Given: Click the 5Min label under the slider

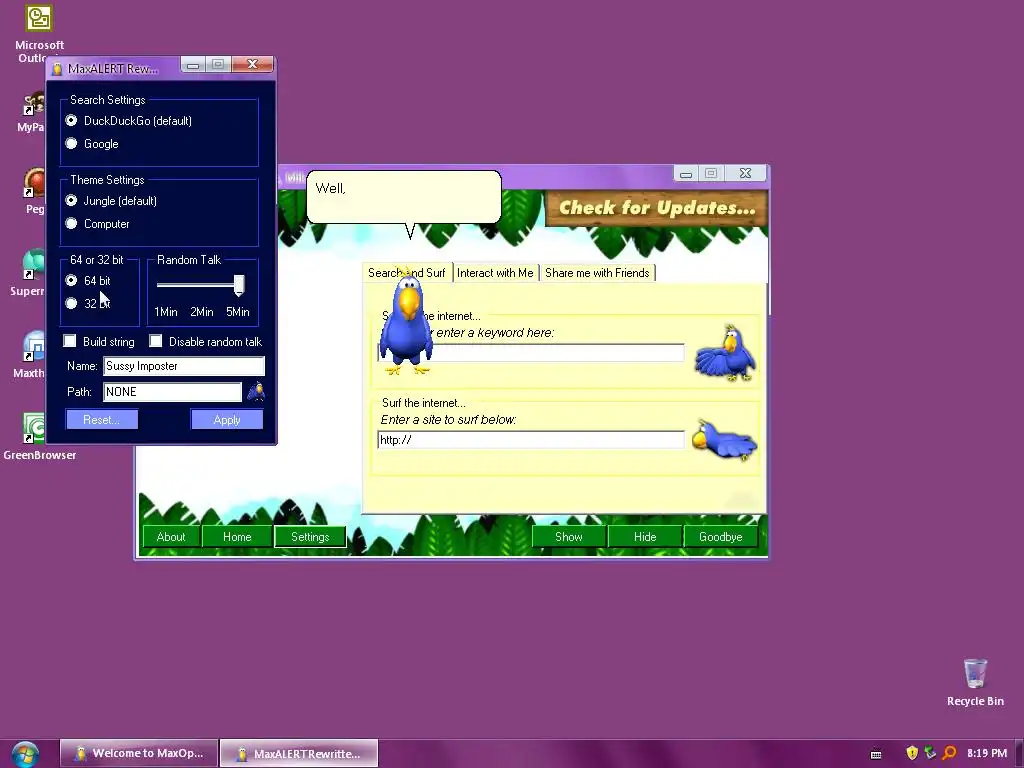Looking at the screenshot, I should tap(238, 312).
